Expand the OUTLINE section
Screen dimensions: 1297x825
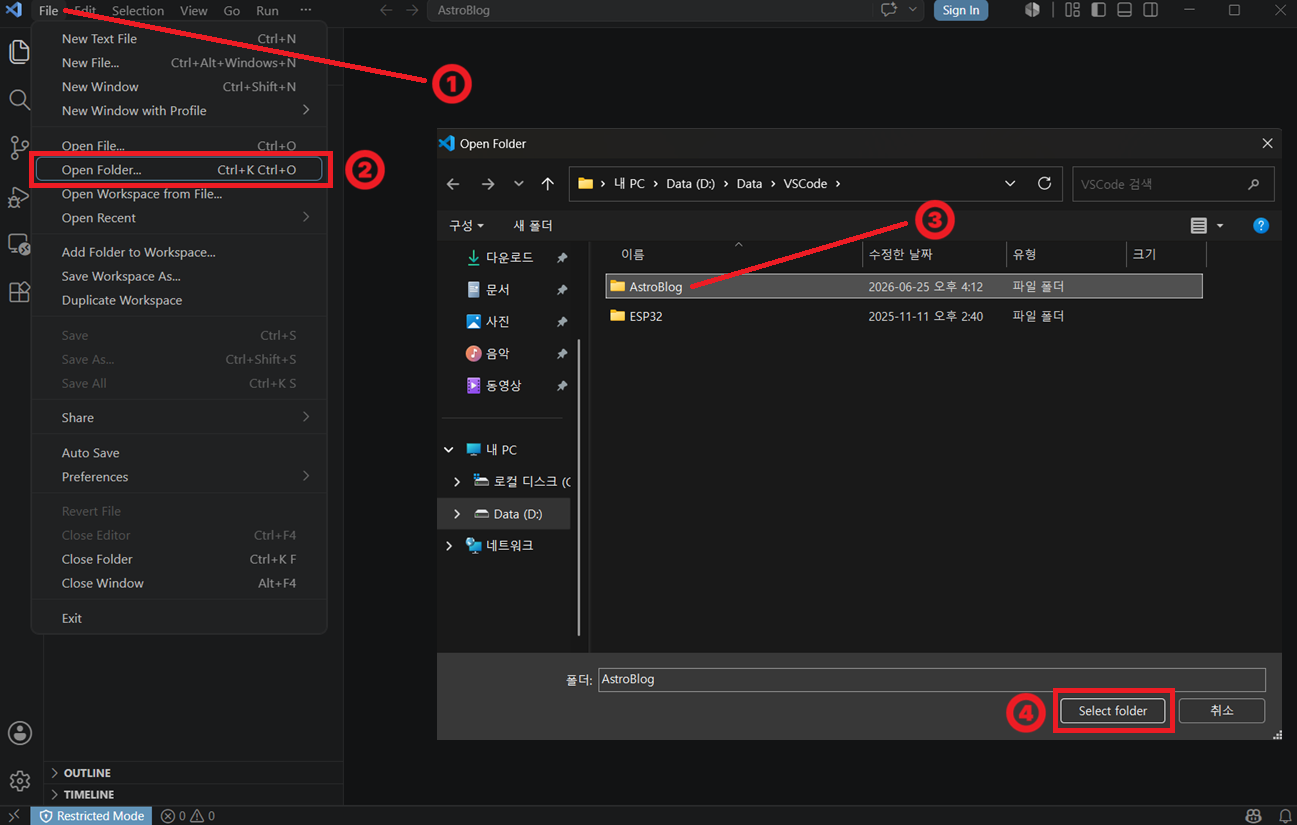[87, 773]
